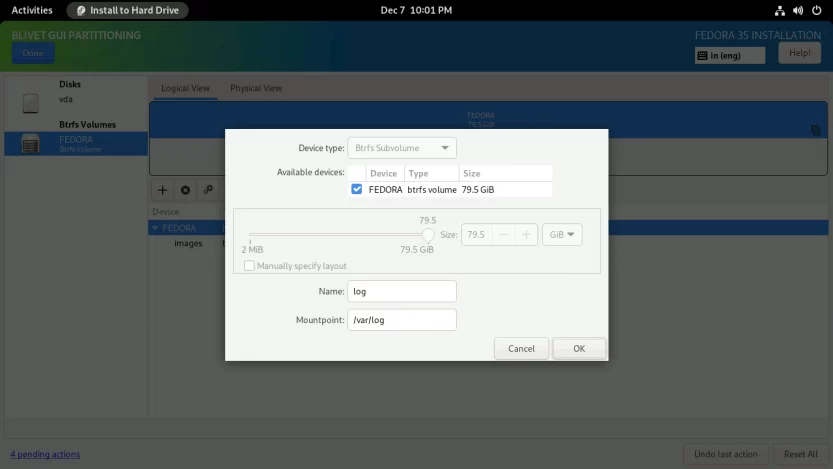Select the FEDORA Btrfs volume icon in sidebar
Screen dimensions: 833x469
tap(30, 144)
